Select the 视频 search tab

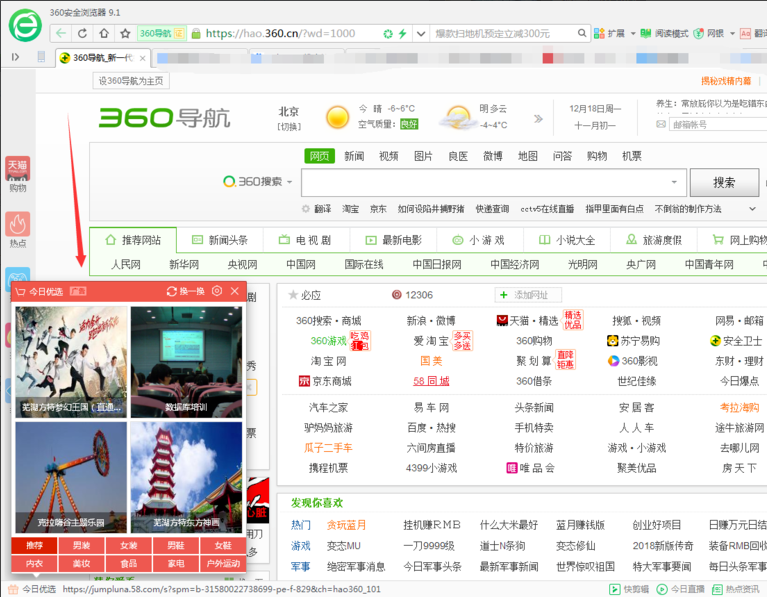coord(389,156)
